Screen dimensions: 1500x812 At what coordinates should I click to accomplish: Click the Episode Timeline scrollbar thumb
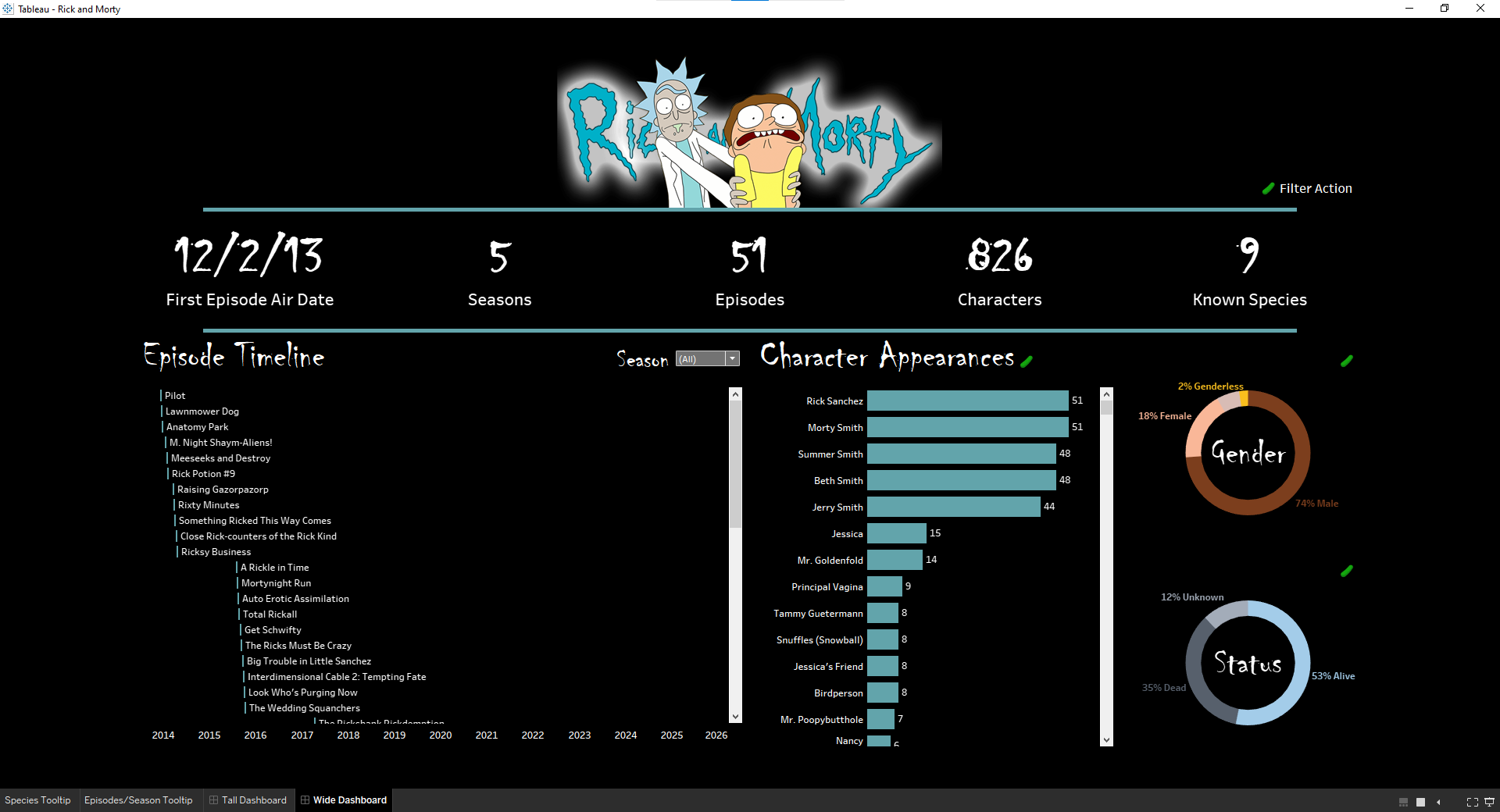[x=735, y=464]
